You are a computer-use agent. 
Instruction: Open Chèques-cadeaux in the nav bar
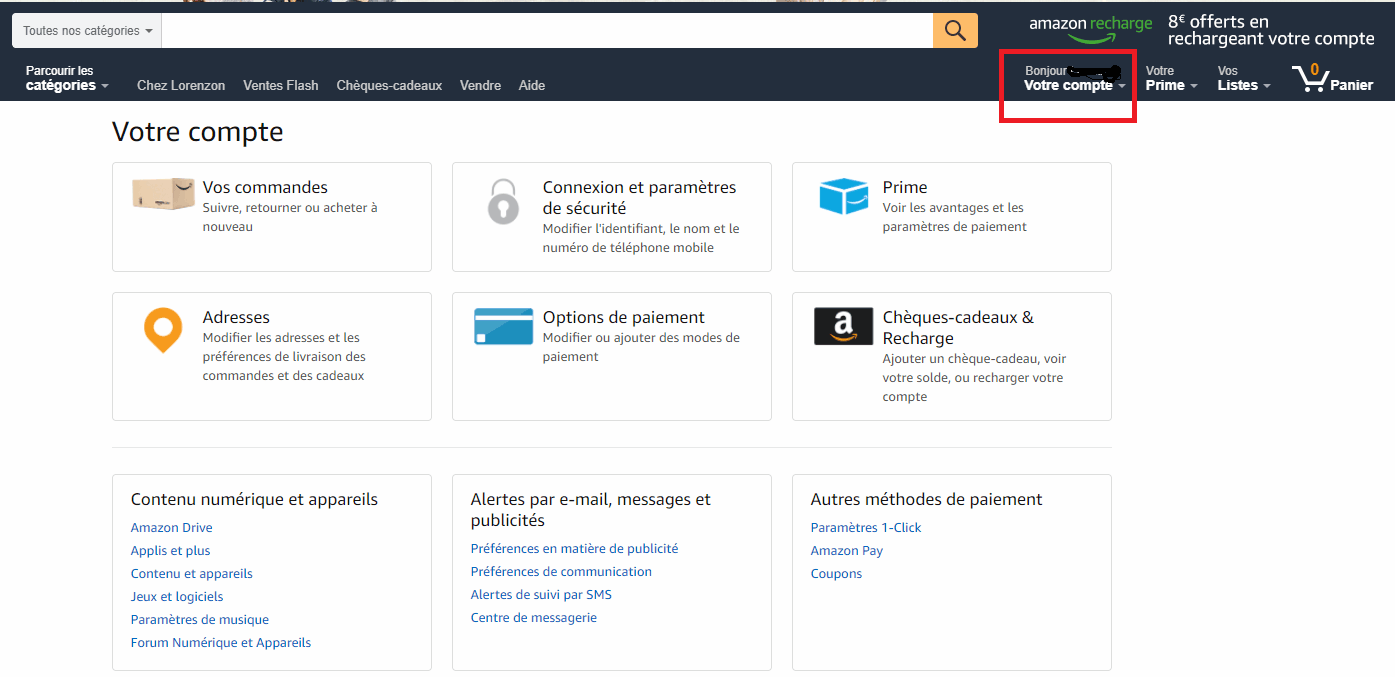(x=389, y=86)
